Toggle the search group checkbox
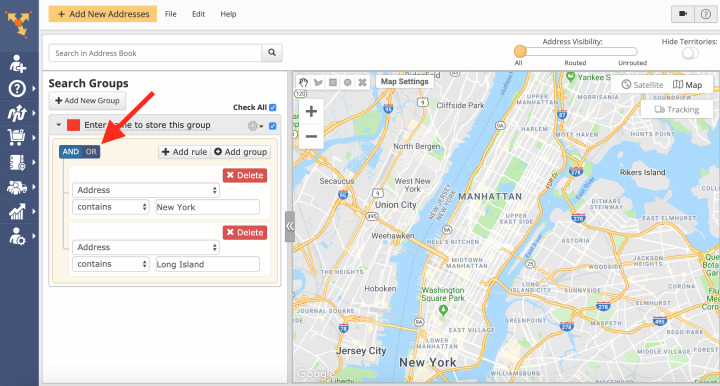This screenshot has width=720, height=386. tap(273, 125)
